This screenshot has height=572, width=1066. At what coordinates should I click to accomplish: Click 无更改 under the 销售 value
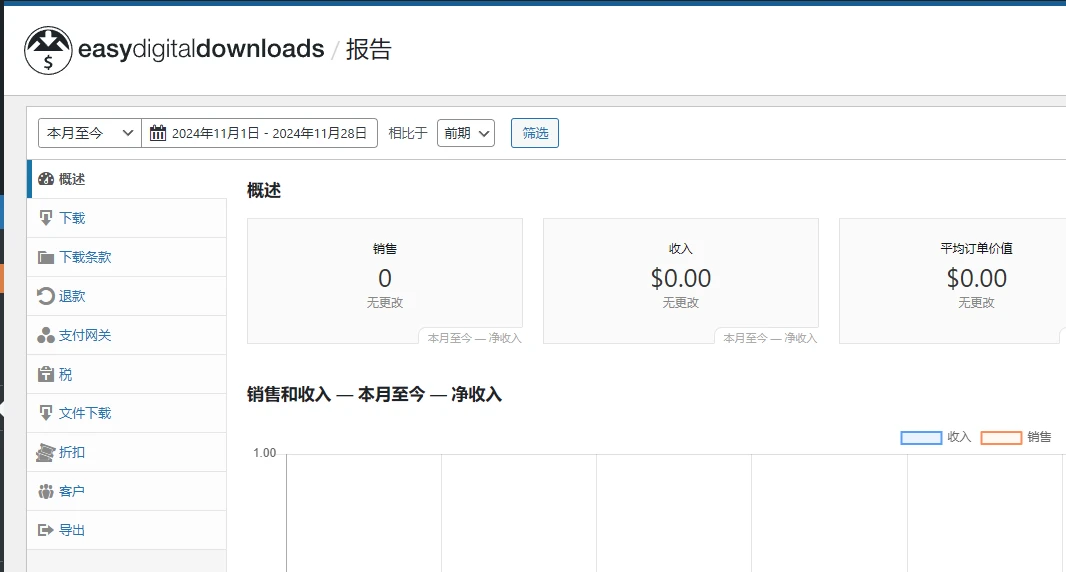tap(385, 302)
